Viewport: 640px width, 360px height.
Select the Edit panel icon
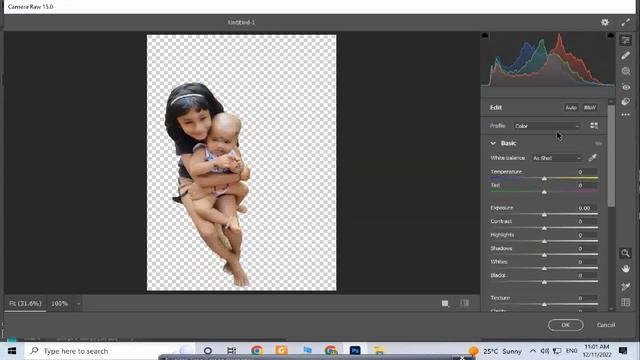point(625,40)
